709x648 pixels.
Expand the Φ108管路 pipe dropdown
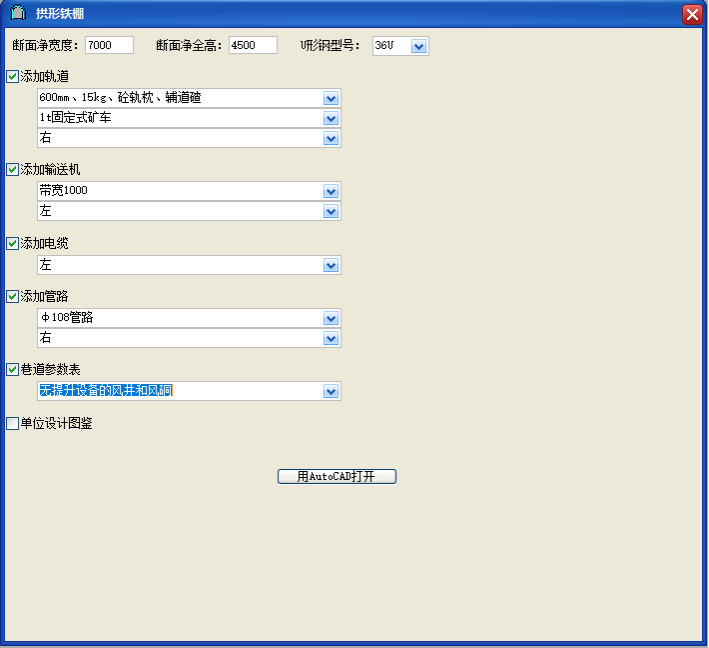(x=331, y=318)
